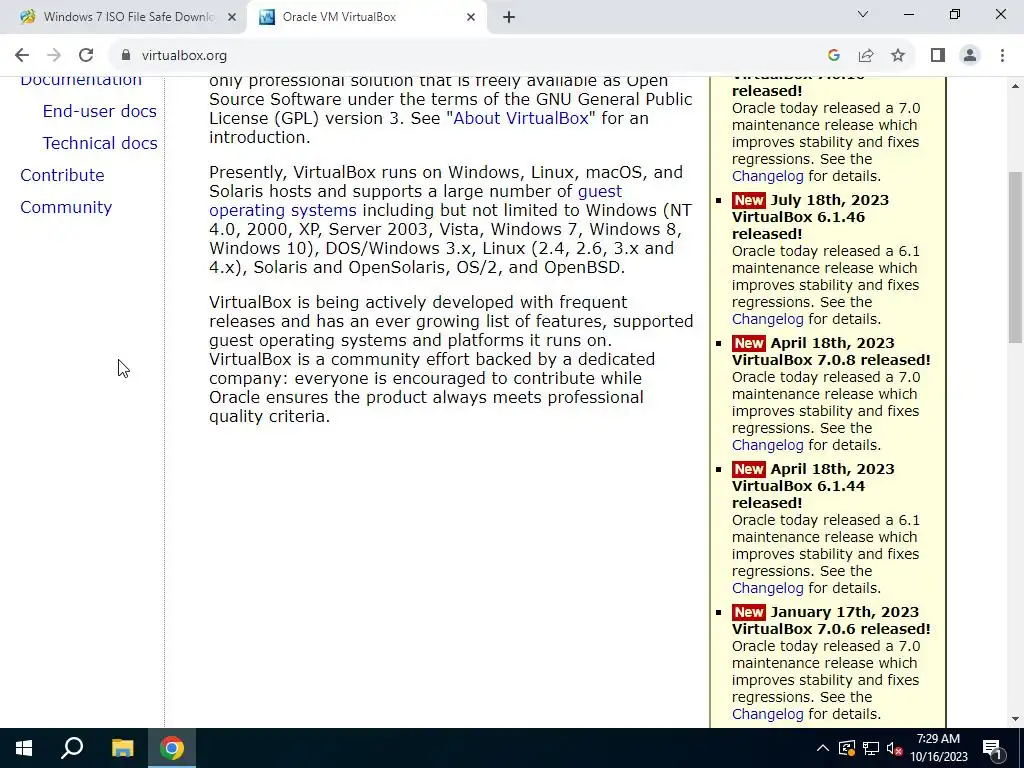Click the page vertical scrollbar thumb

tap(1015, 257)
